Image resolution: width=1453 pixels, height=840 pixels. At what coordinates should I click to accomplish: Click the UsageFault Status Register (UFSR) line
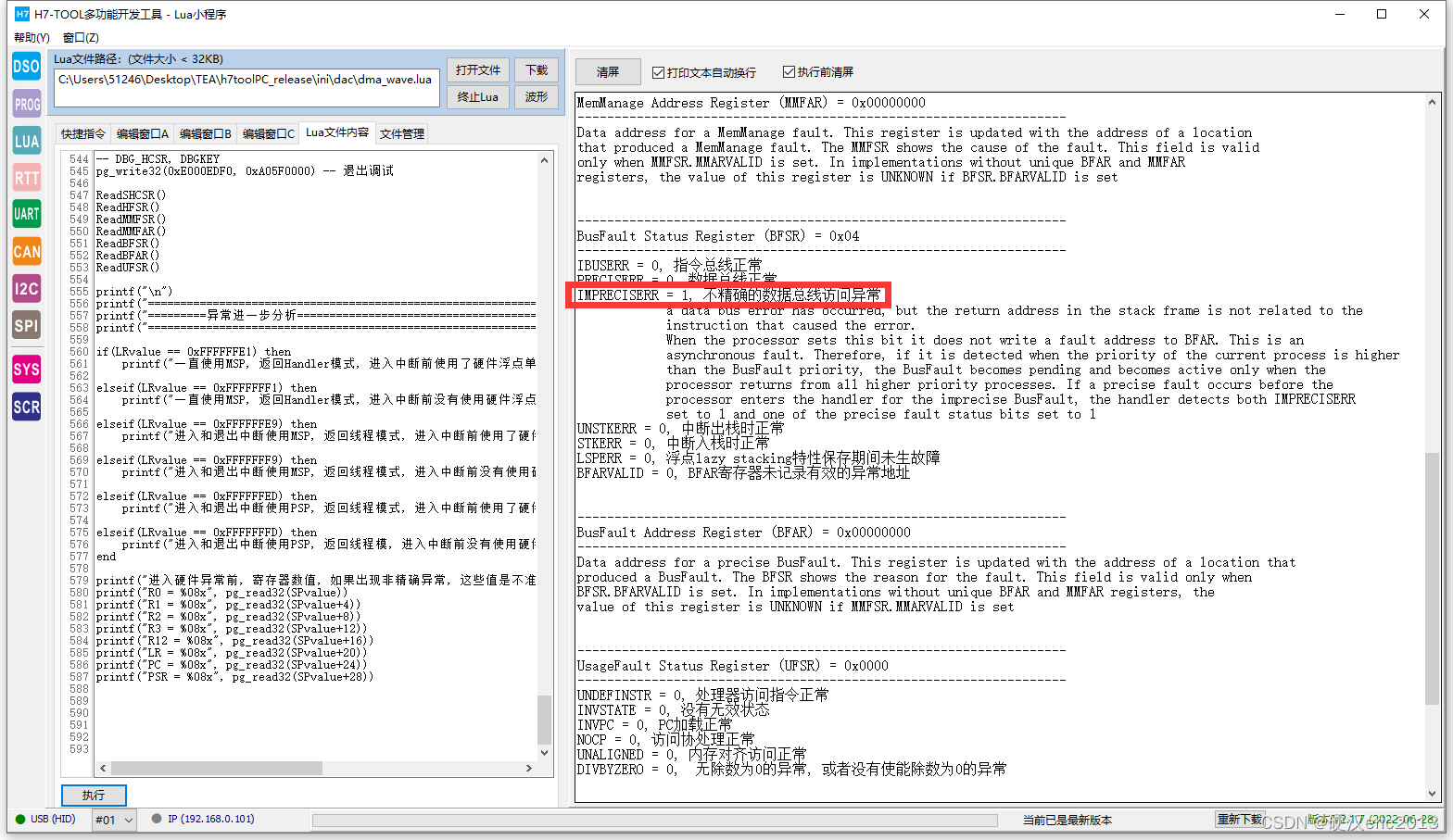pos(732,666)
